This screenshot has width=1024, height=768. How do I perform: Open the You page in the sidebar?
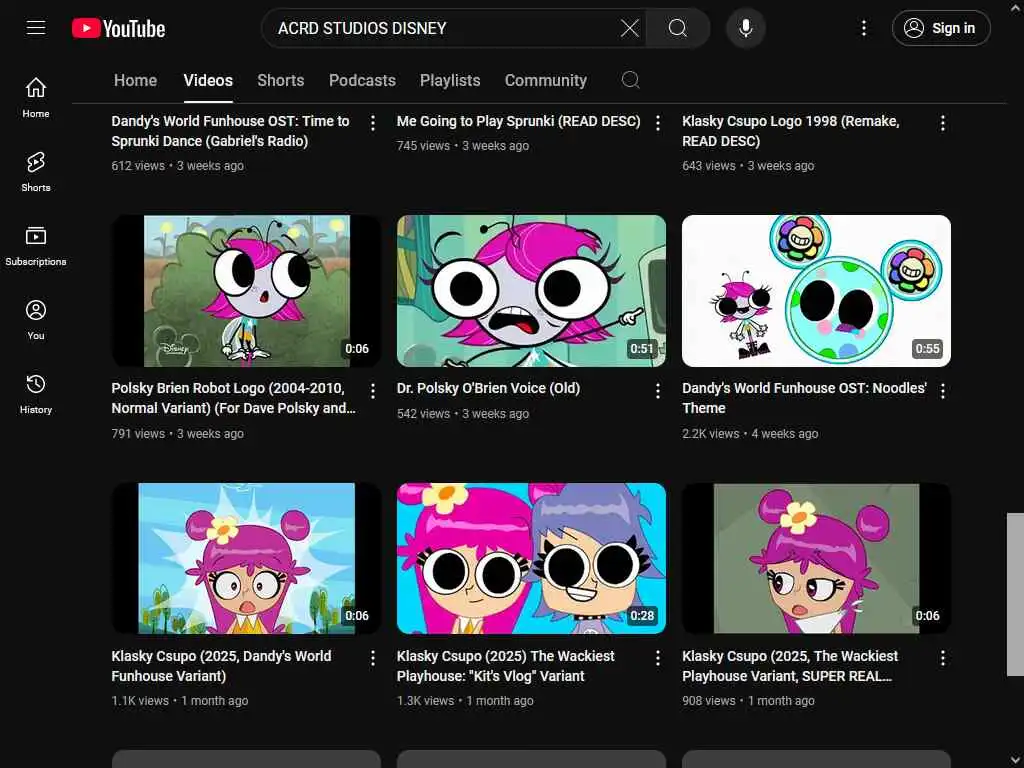36,320
